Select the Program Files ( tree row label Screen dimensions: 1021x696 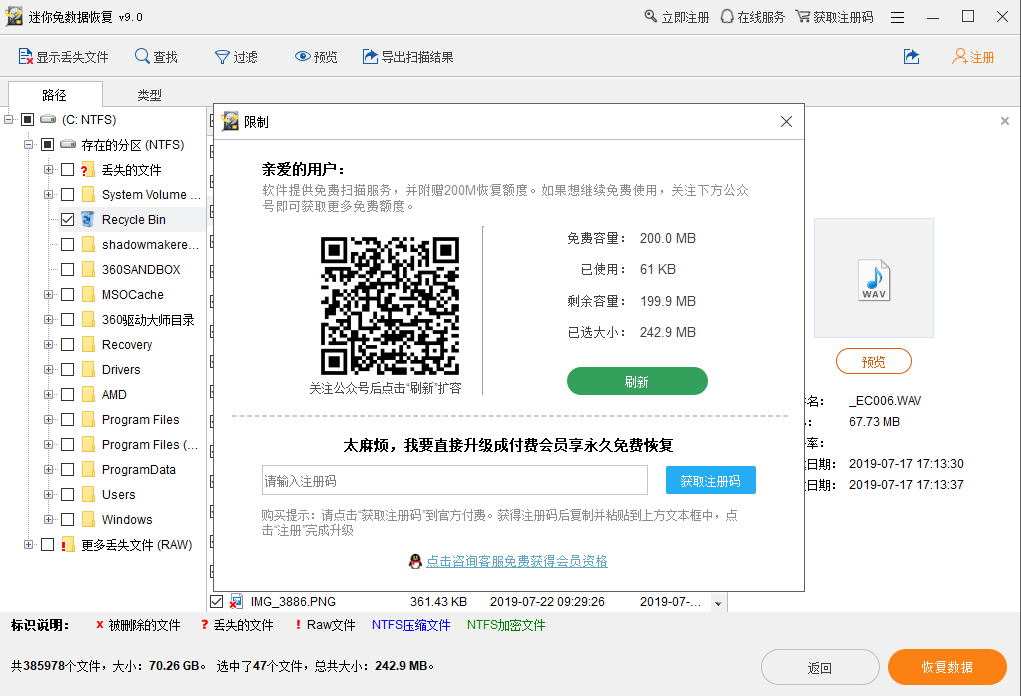(x=150, y=445)
